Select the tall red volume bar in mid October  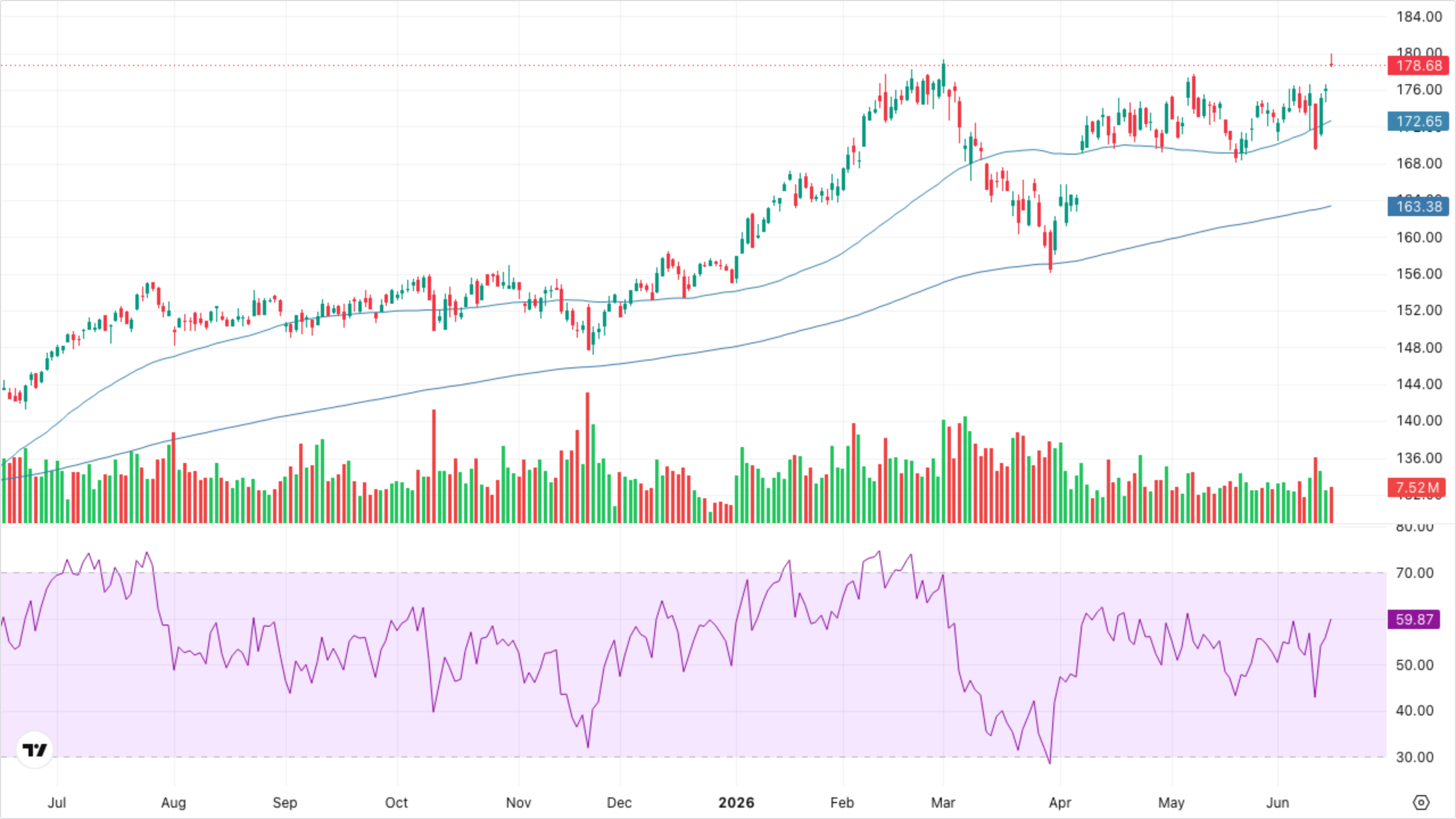tap(434, 466)
